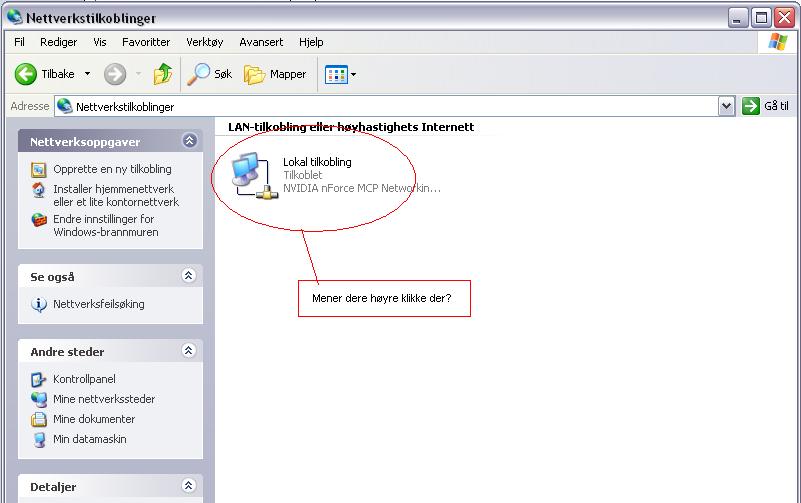The width and height of the screenshot is (801, 503).
Task: Click the Mine dokumenter folder icon
Action: tap(39, 419)
